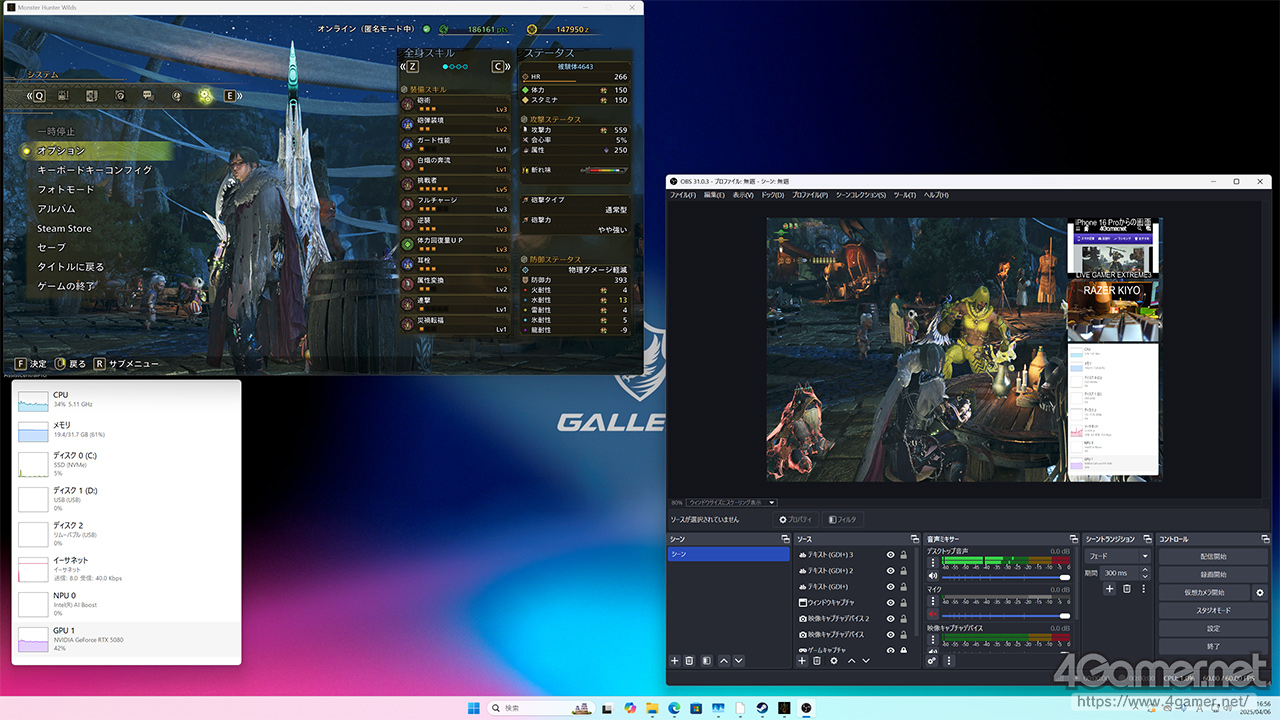The width and height of the screenshot is (1280, 720).
Task: Open デスクトップ音声 three-dot options menu
Action: [933, 562]
